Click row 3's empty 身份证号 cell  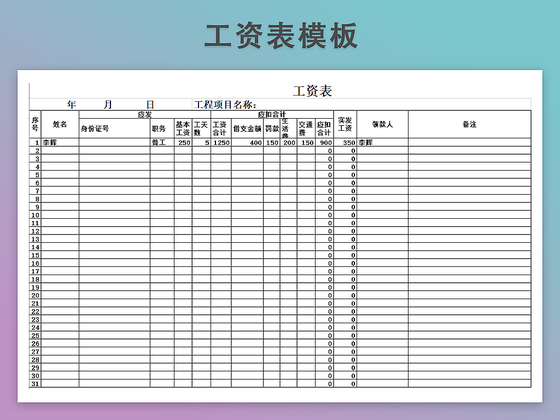tap(115, 159)
